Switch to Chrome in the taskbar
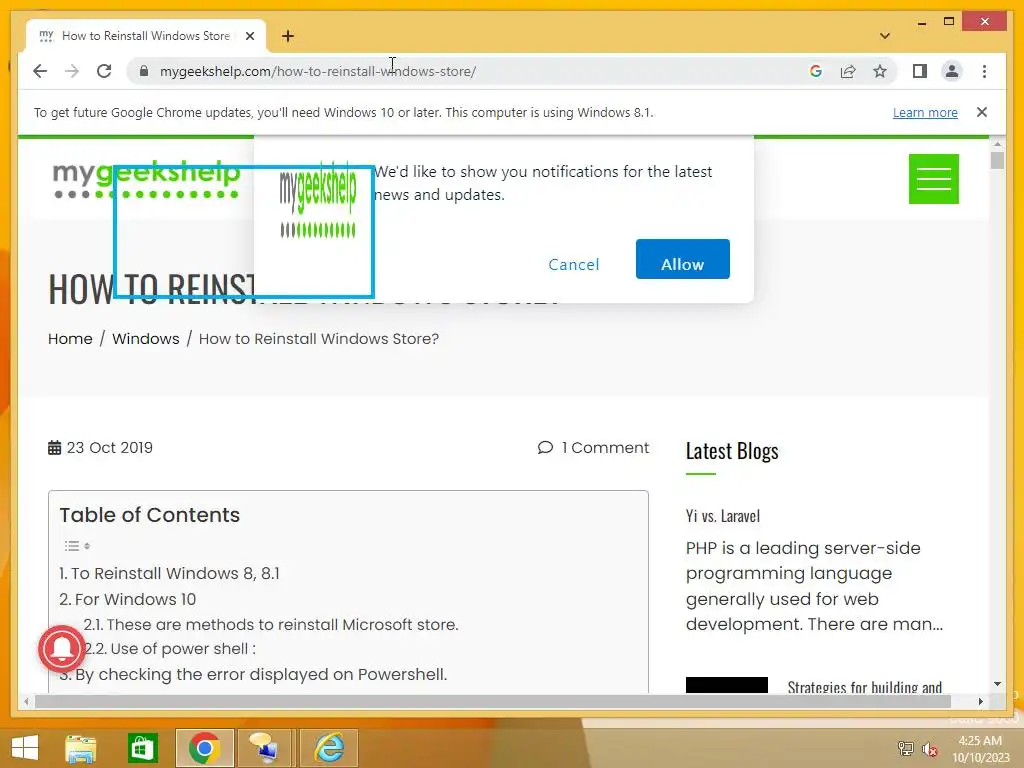The height and width of the screenshot is (768, 1024). point(204,748)
